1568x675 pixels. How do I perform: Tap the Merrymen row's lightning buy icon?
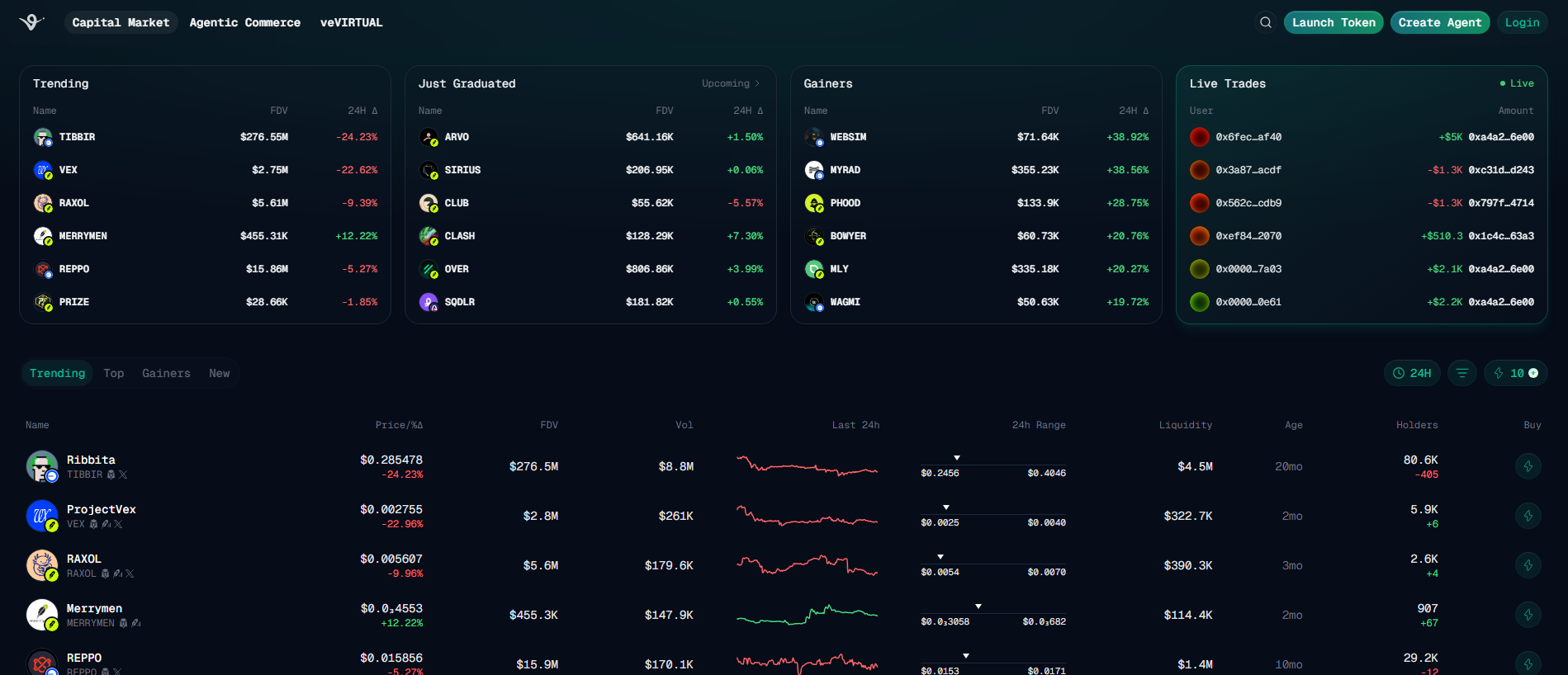point(1528,615)
